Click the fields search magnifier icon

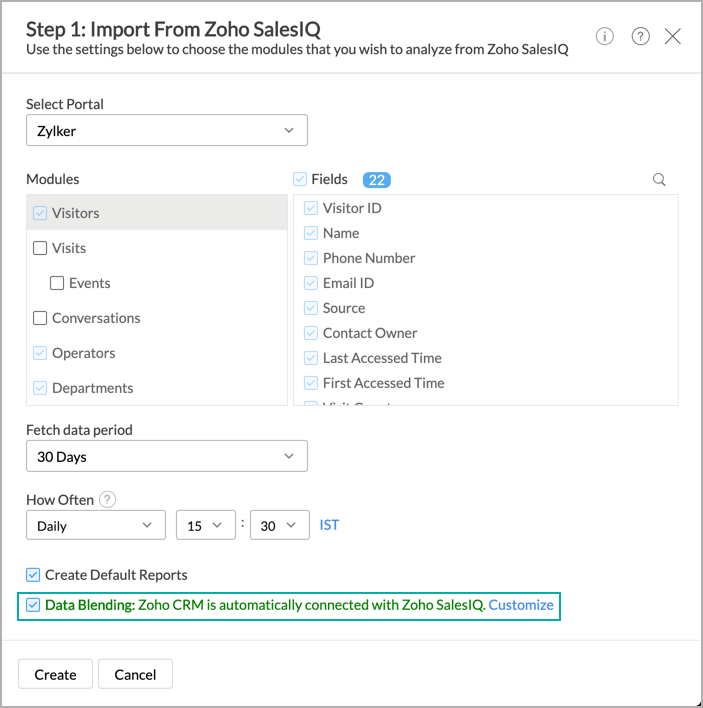(x=659, y=180)
